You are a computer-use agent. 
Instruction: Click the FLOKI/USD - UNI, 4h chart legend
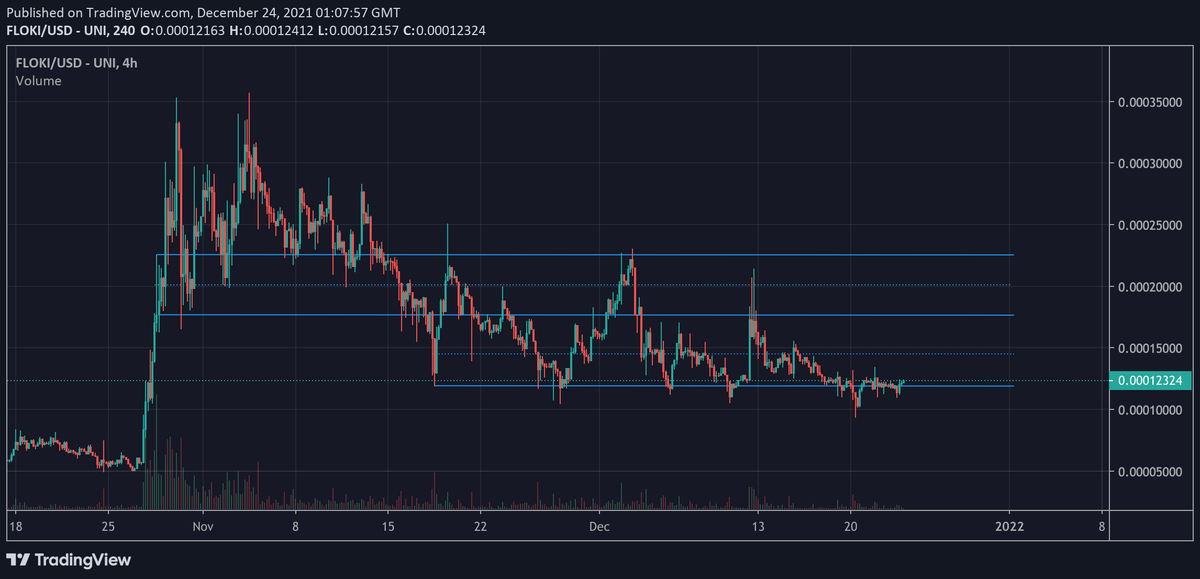click(78, 64)
